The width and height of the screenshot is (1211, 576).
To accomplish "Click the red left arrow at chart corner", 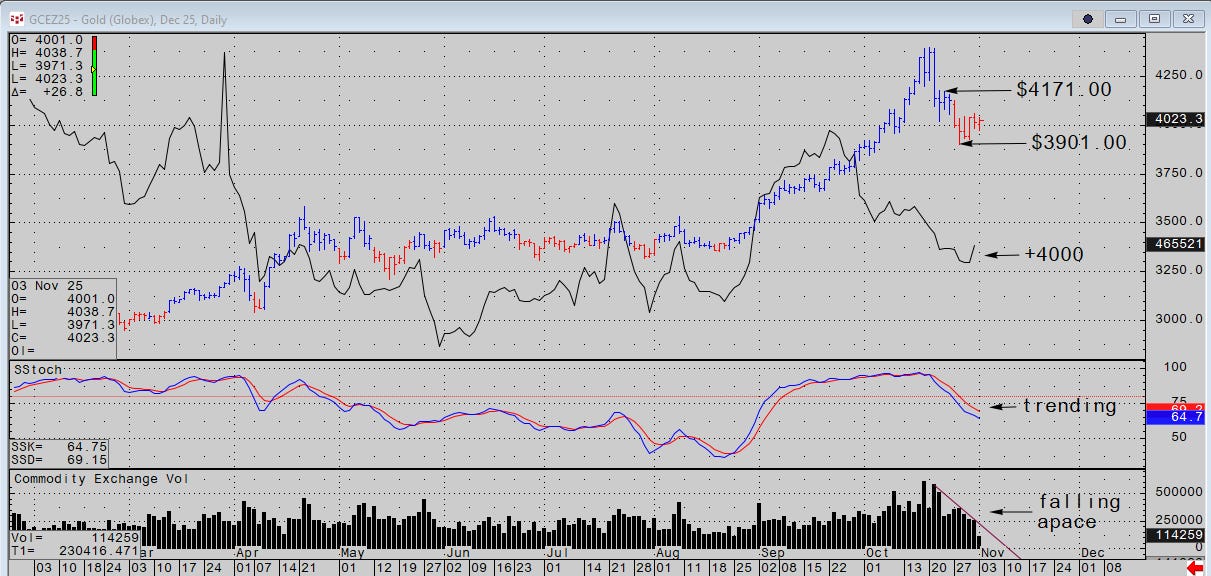I will [1195, 567].
